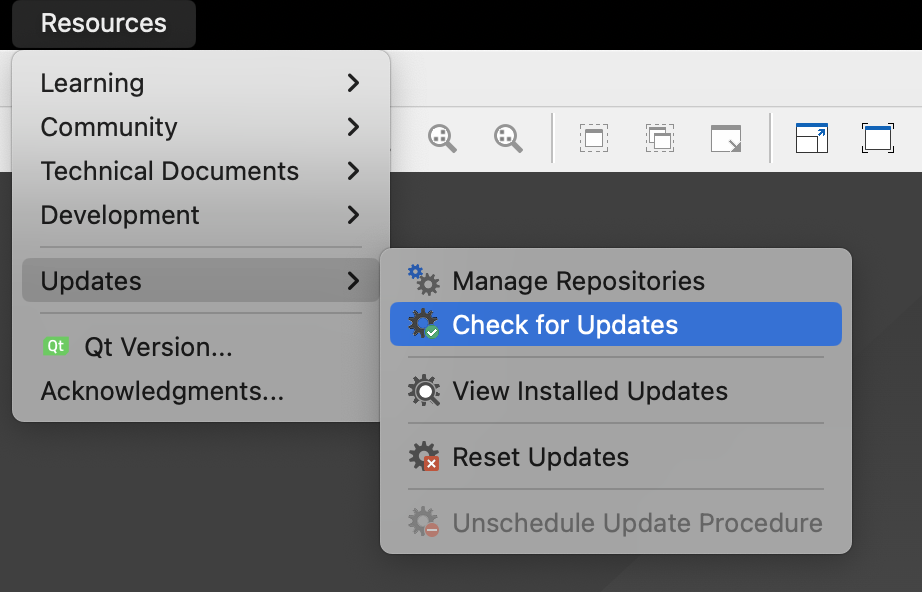The height and width of the screenshot is (592, 922).
Task: Expand the Community submenu arrow
Action: pyautogui.click(x=353, y=127)
